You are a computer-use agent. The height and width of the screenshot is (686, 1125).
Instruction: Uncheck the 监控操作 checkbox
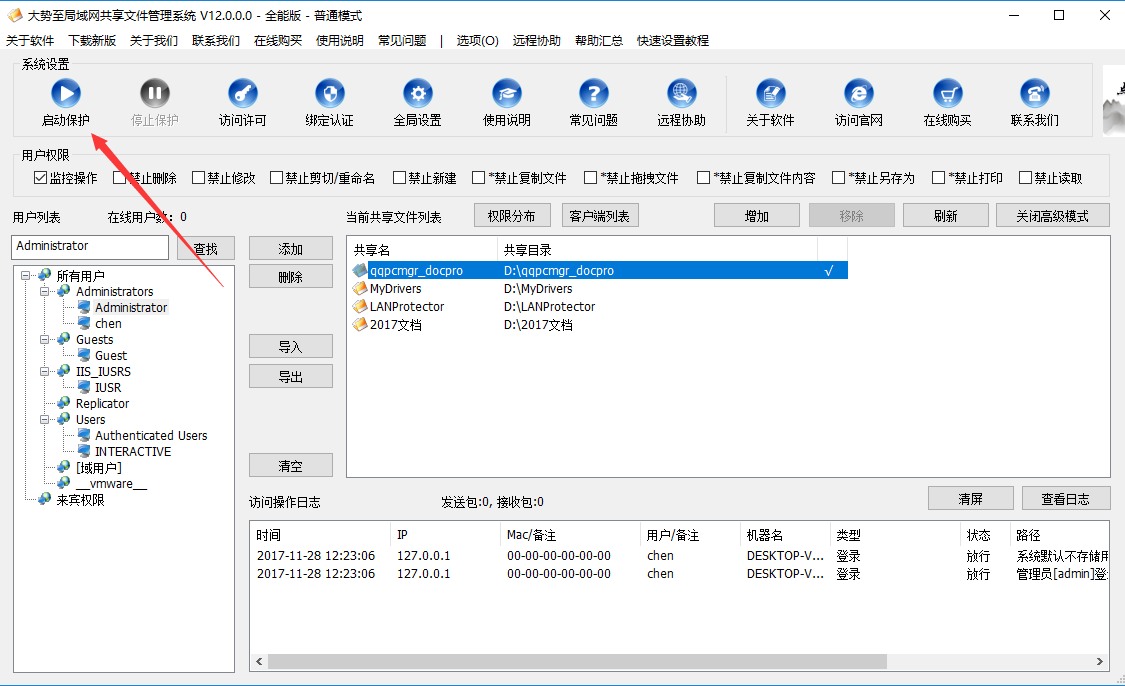pyautogui.click(x=41, y=178)
